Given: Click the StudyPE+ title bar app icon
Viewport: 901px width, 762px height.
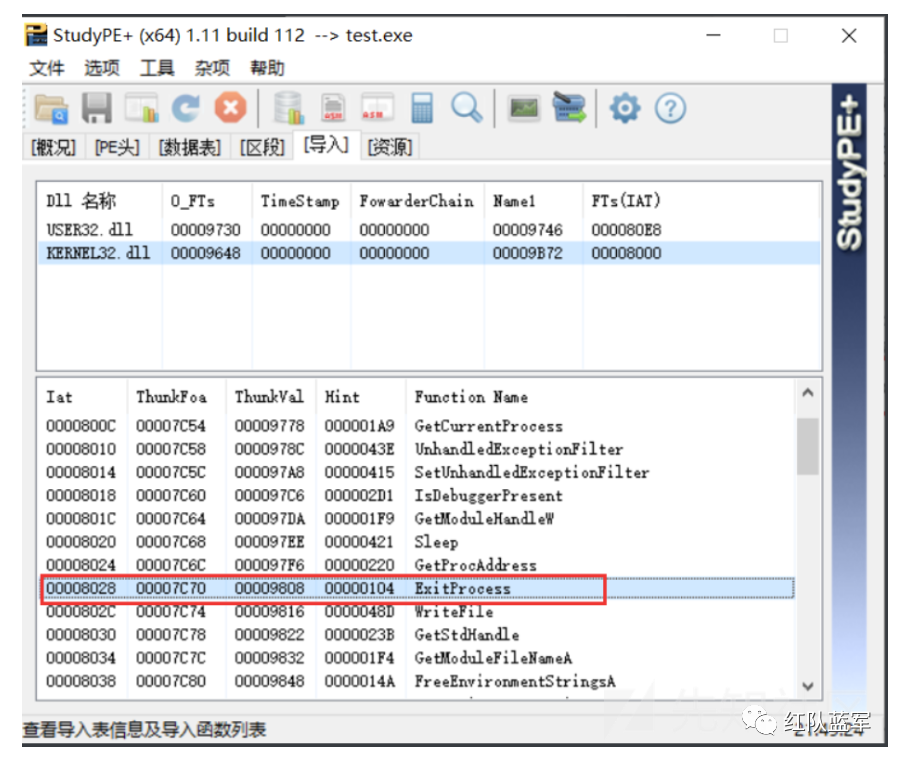Looking at the screenshot, I should 36,35.
